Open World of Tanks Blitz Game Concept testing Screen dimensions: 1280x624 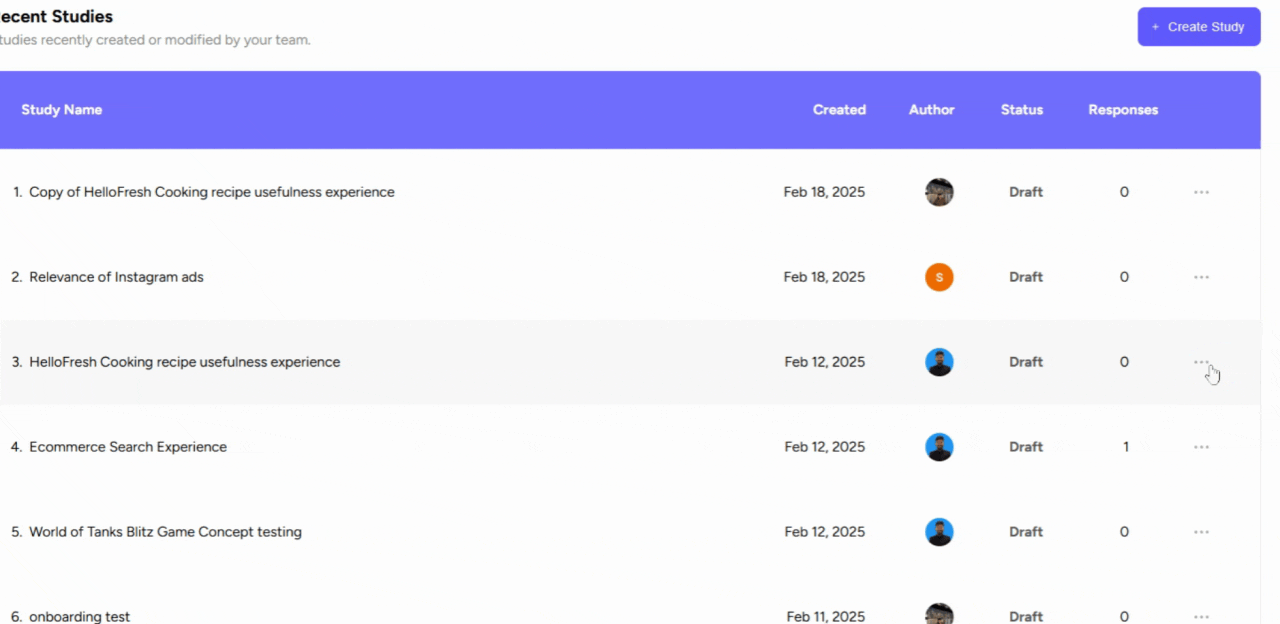pyautogui.click(x=165, y=532)
